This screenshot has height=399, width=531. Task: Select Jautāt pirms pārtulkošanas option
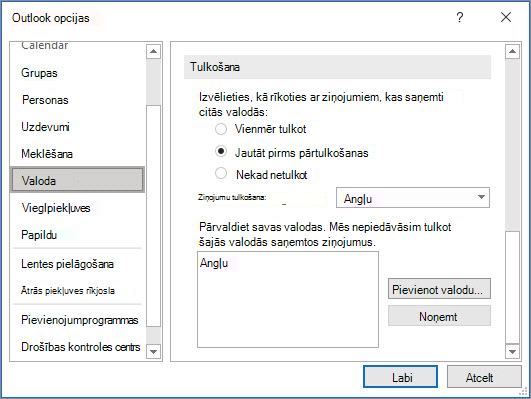coord(221,151)
